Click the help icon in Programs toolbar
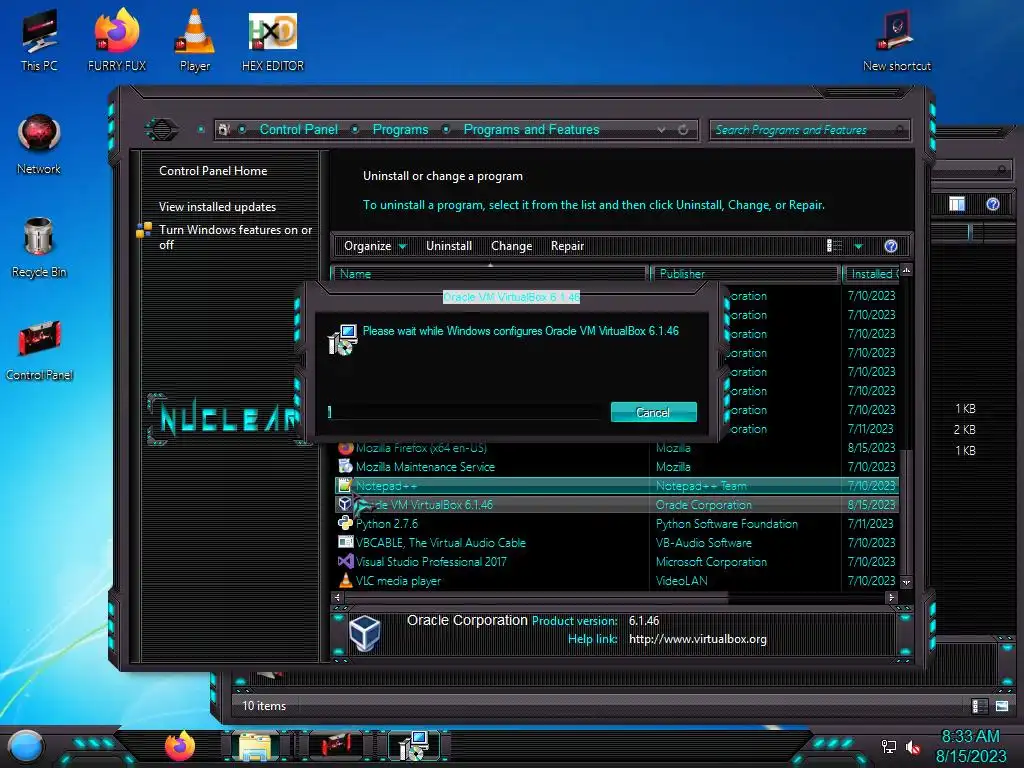 (x=891, y=246)
